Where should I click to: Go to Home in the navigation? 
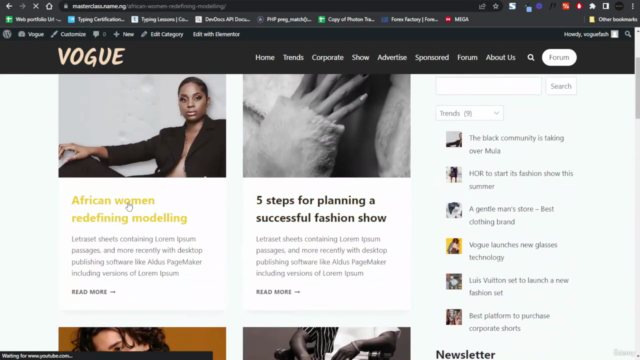pyautogui.click(x=265, y=58)
